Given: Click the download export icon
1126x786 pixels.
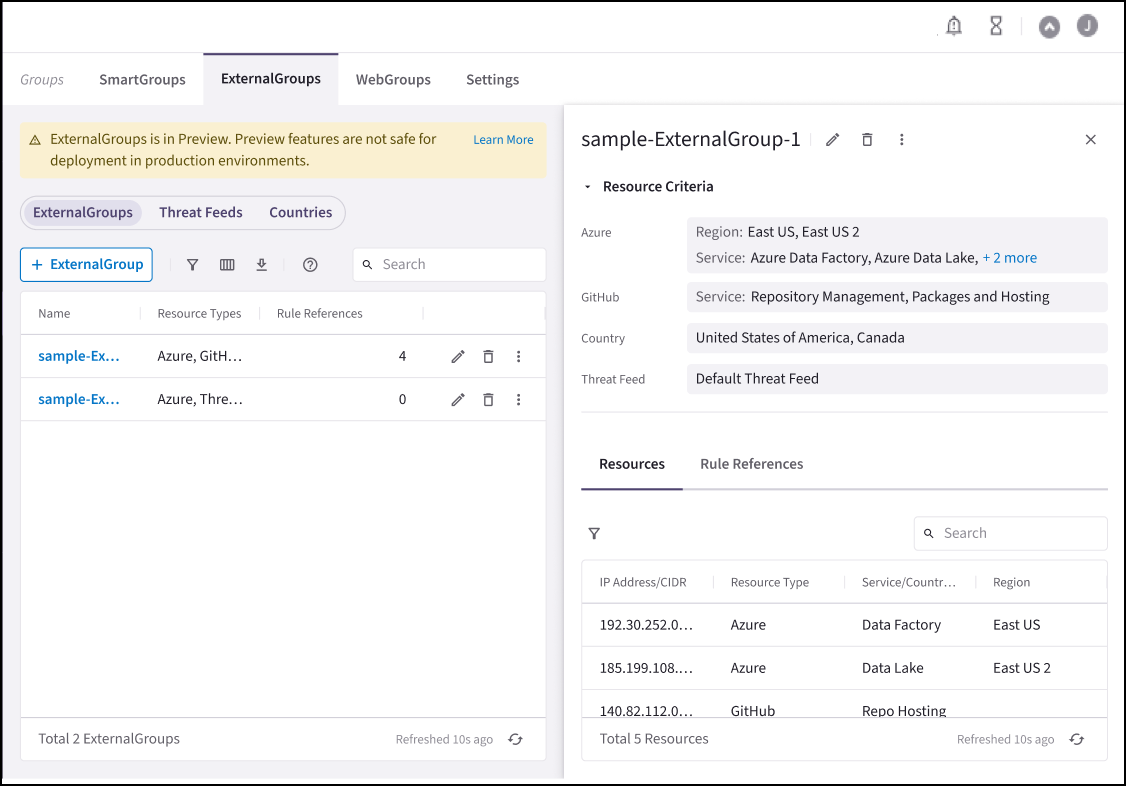Looking at the screenshot, I should click(262, 265).
